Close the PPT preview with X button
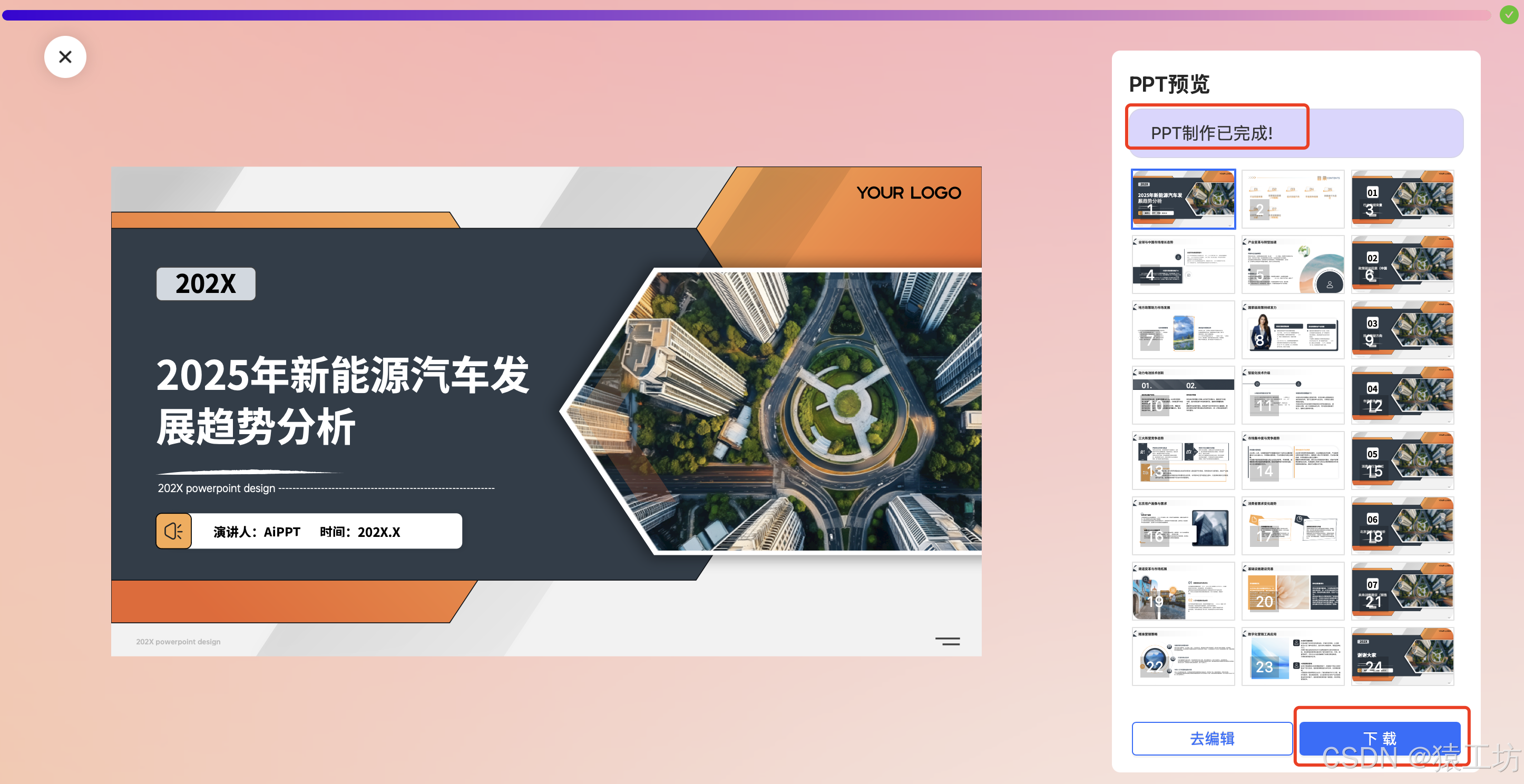This screenshot has height=784, width=1524. (65, 57)
